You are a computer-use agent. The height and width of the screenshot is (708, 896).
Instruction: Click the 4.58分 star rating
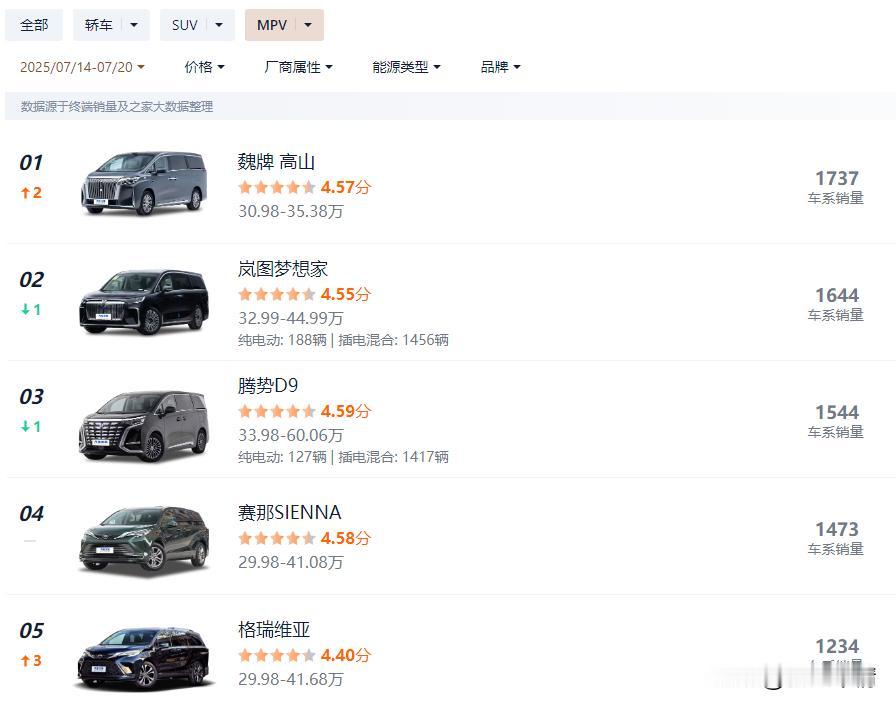[305, 538]
